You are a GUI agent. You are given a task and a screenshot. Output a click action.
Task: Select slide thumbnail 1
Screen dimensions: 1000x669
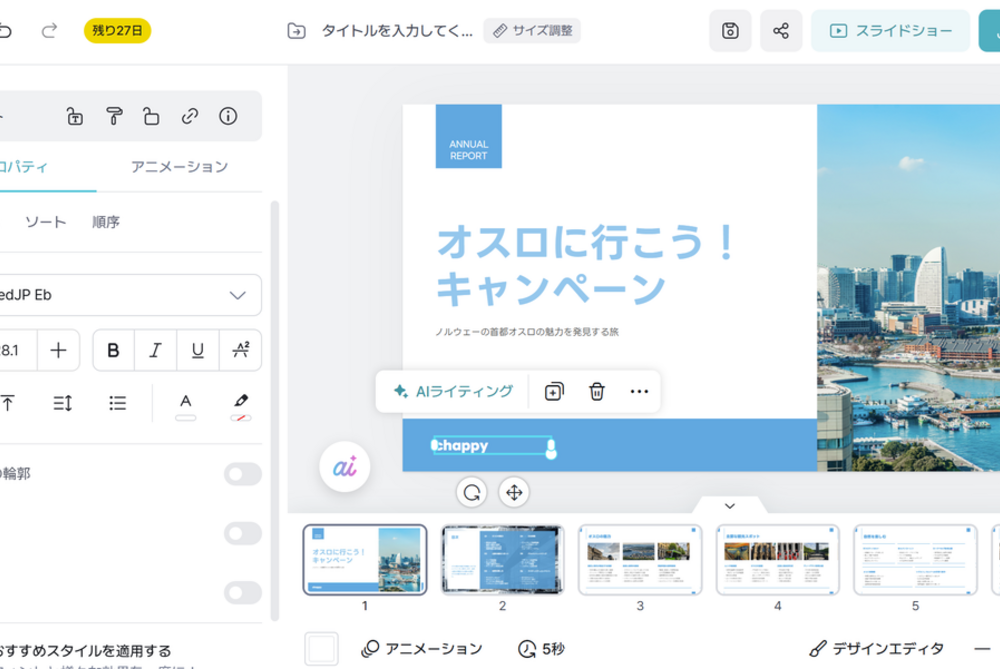click(x=365, y=560)
